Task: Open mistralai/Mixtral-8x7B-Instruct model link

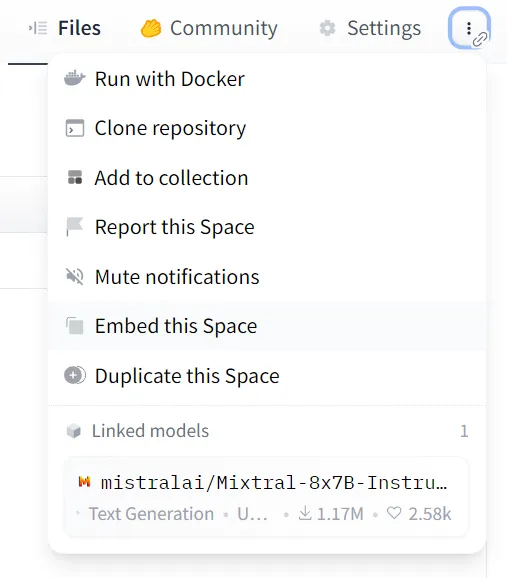Action: (x=266, y=497)
